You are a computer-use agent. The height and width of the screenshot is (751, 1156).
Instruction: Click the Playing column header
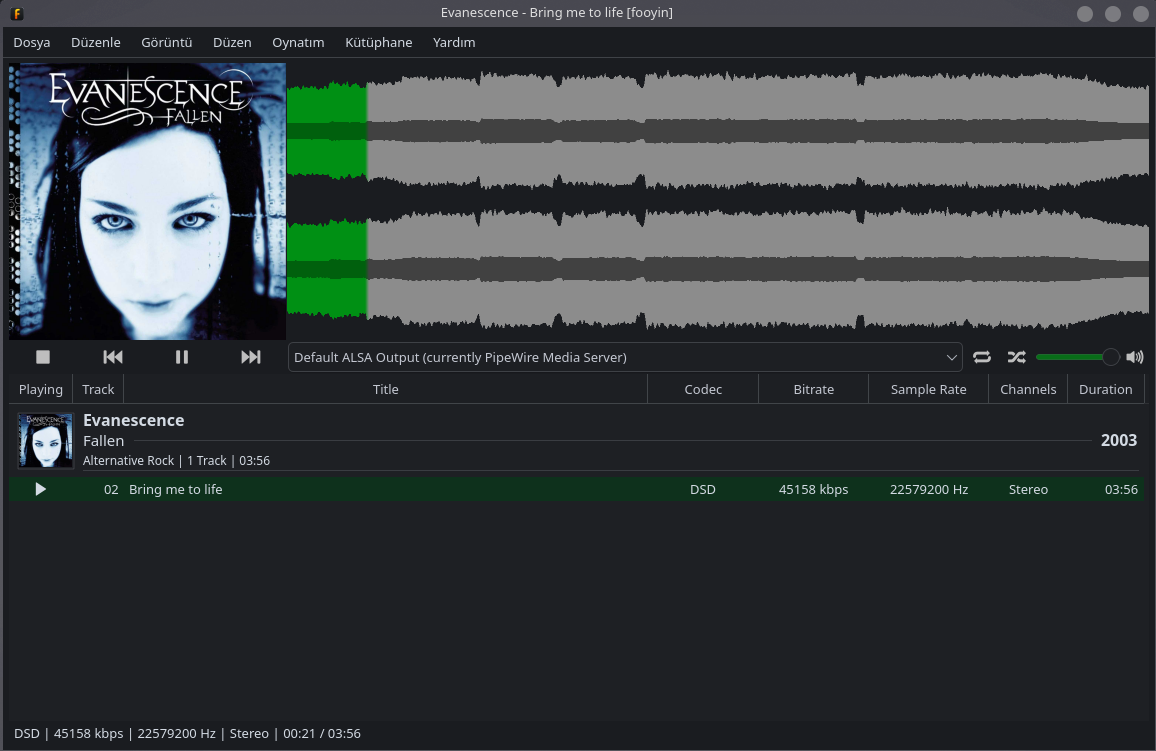[x=41, y=389]
